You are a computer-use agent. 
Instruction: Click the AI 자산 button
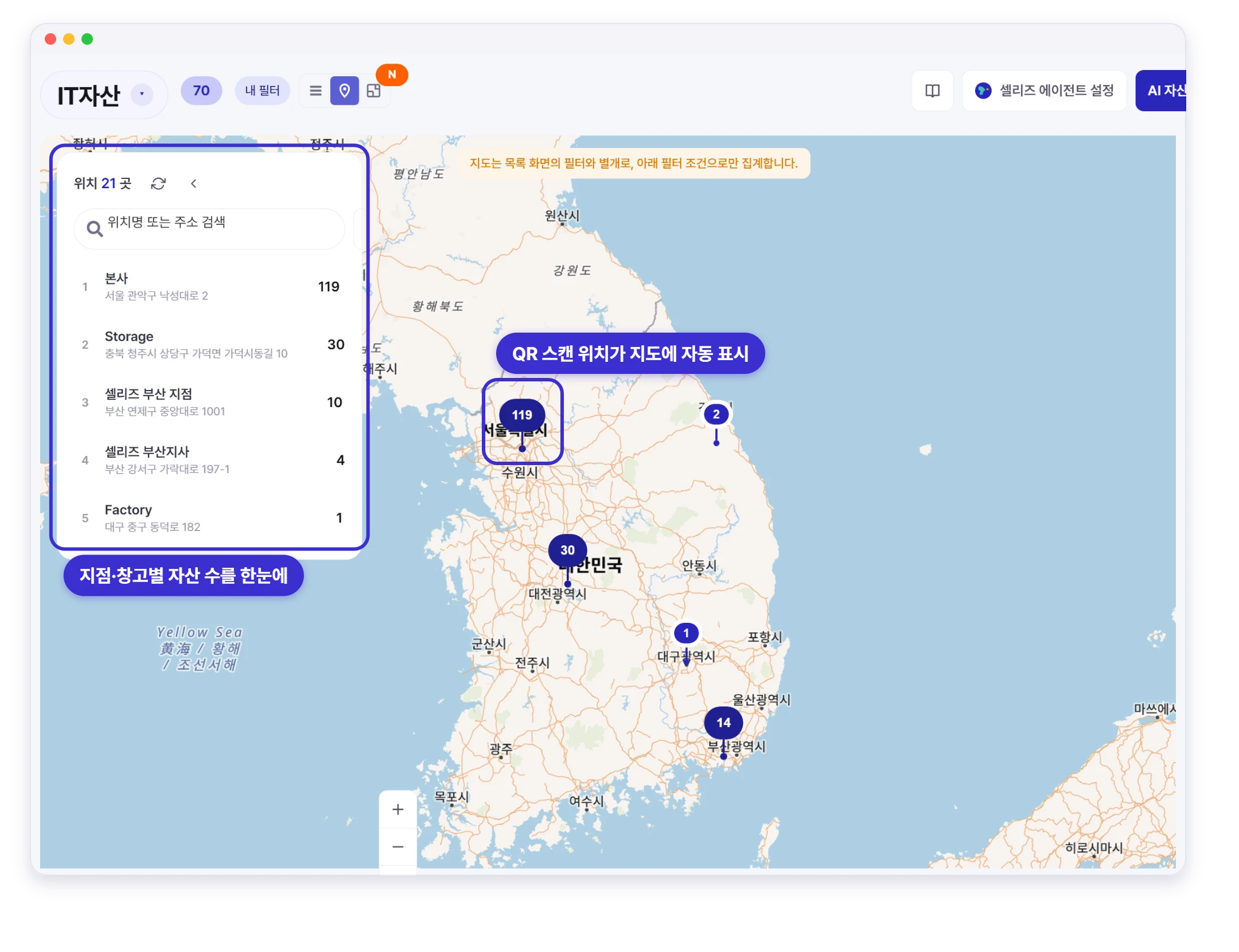coord(1161,91)
